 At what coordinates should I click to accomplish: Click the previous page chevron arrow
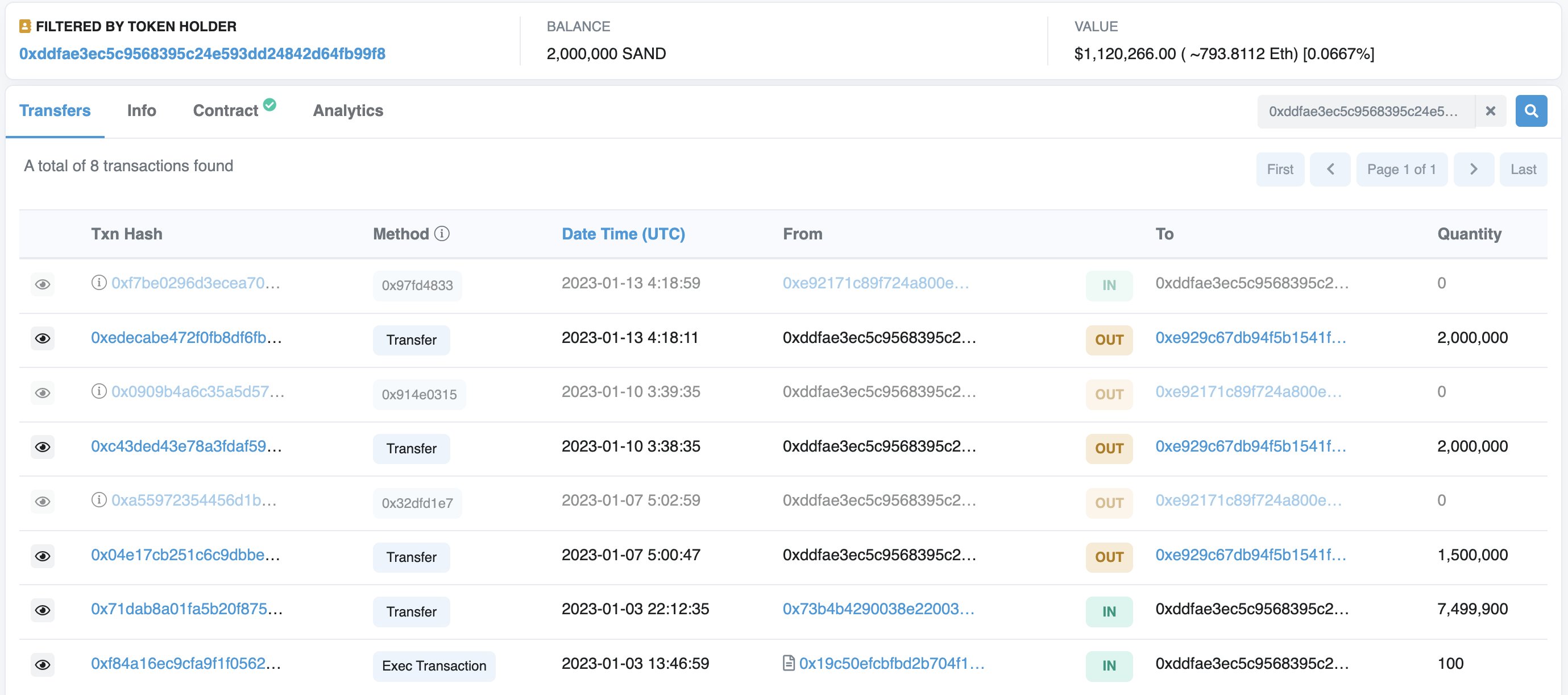pos(1330,169)
